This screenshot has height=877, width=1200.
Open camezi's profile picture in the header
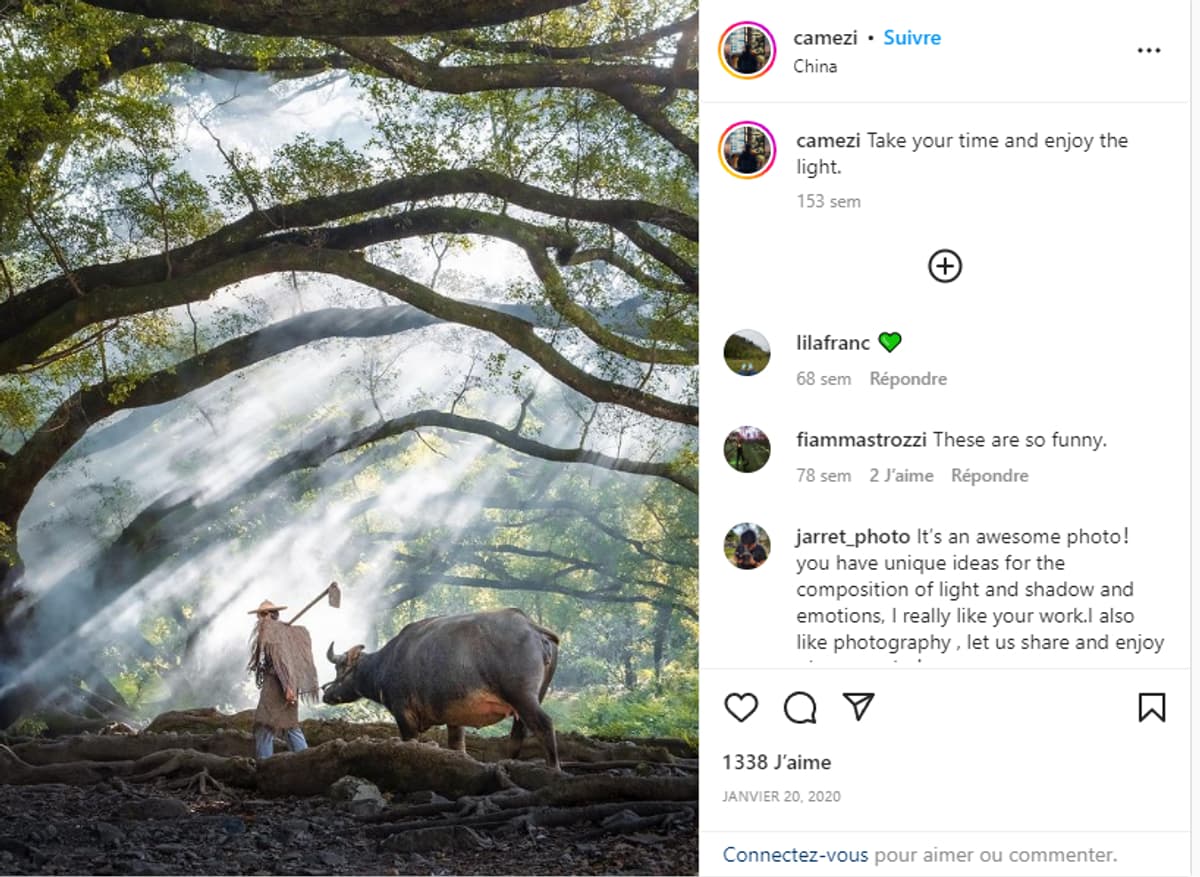(747, 50)
